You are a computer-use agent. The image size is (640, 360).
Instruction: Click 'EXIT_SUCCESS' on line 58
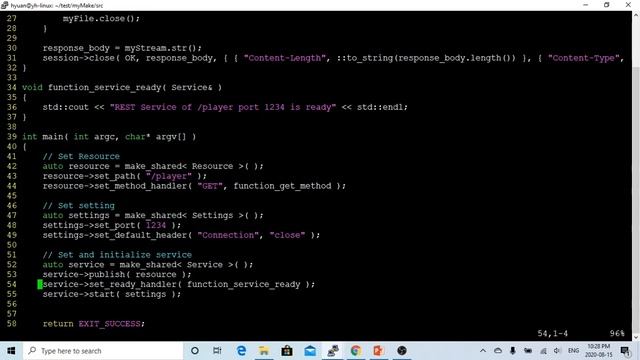(x=109, y=324)
